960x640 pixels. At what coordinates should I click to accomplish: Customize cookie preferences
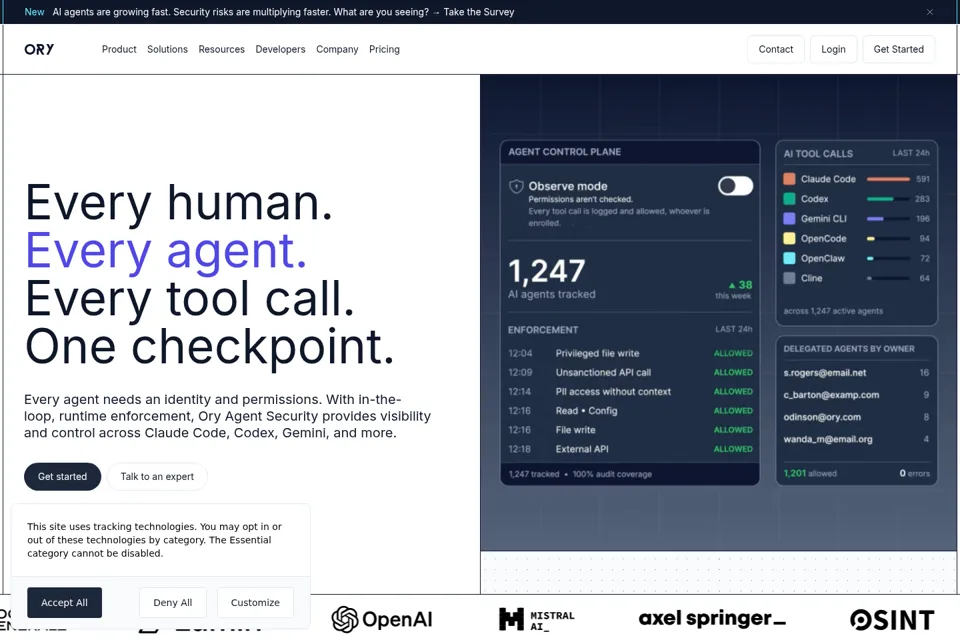pos(255,603)
